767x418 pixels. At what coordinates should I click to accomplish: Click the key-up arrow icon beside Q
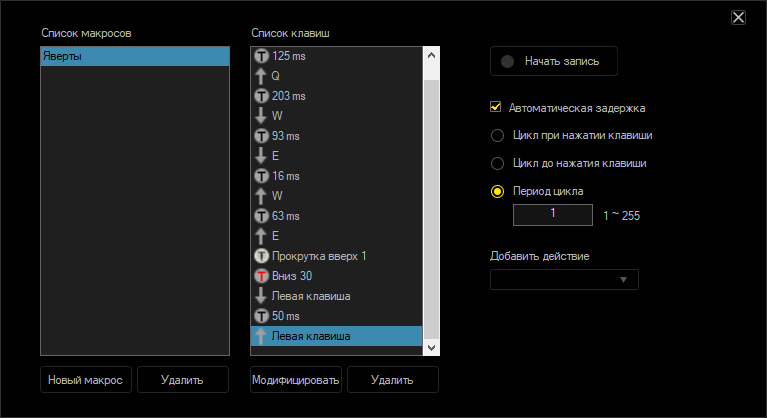click(x=262, y=76)
